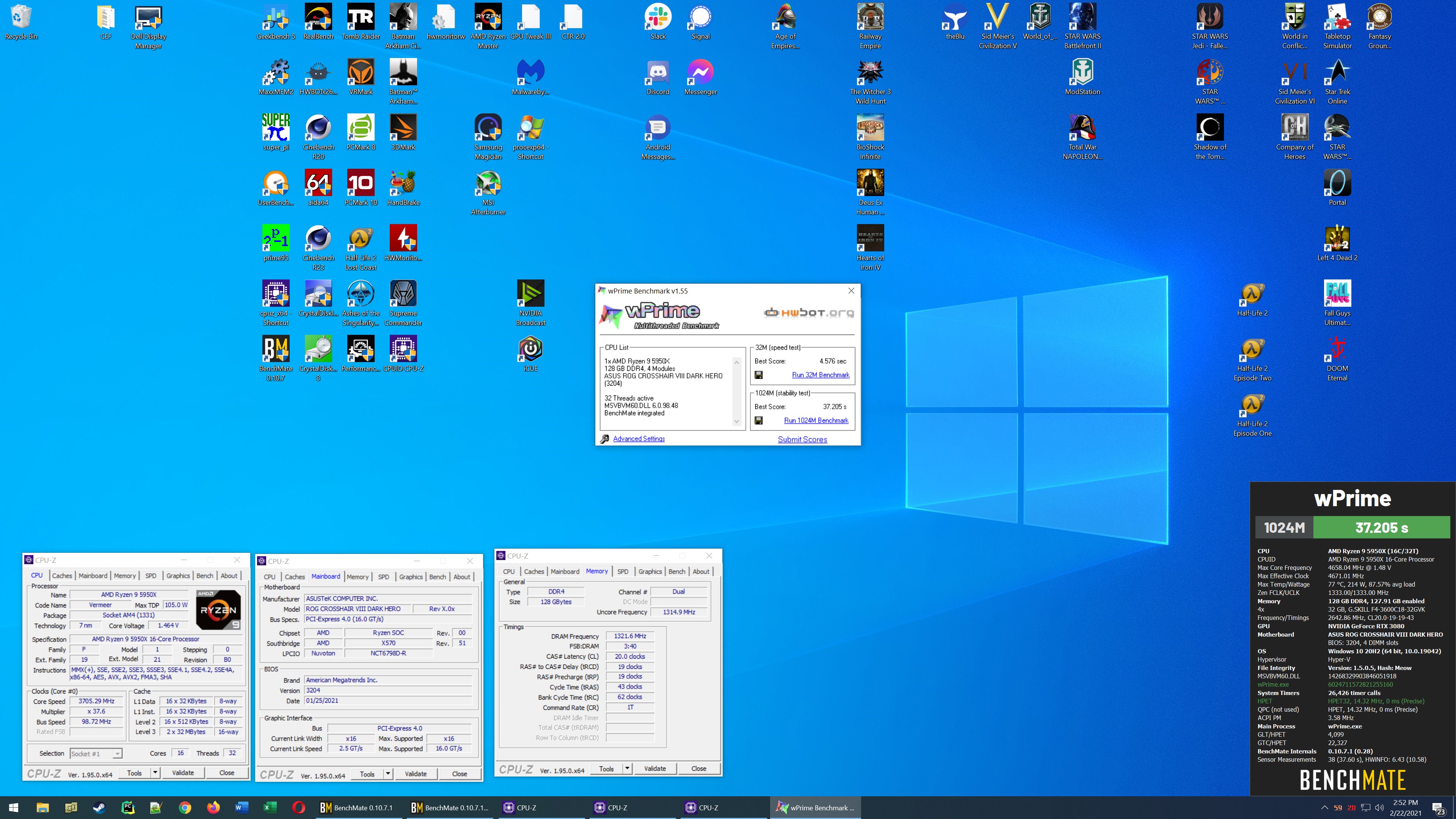1456x819 pixels.
Task: Open File Explorer from the taskbar
Action: pos(42,808)
